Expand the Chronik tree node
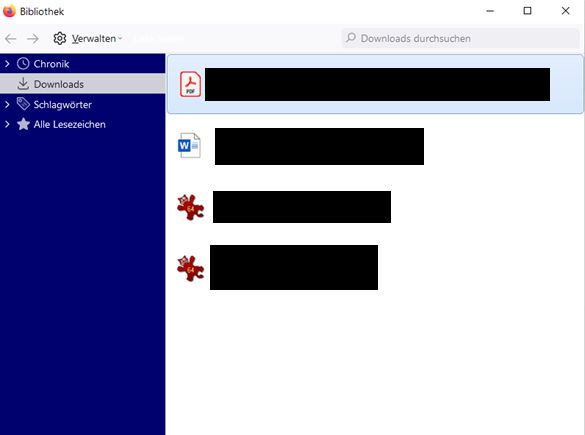The width and height of the screenshot is (585, 435). (x=7, y=64)
